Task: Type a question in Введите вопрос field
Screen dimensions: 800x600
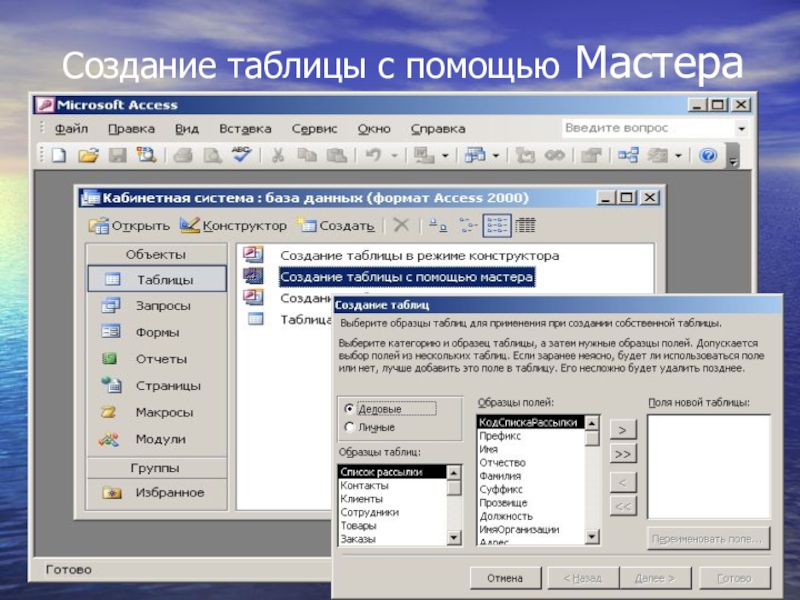Action: [x=648, y=128]
